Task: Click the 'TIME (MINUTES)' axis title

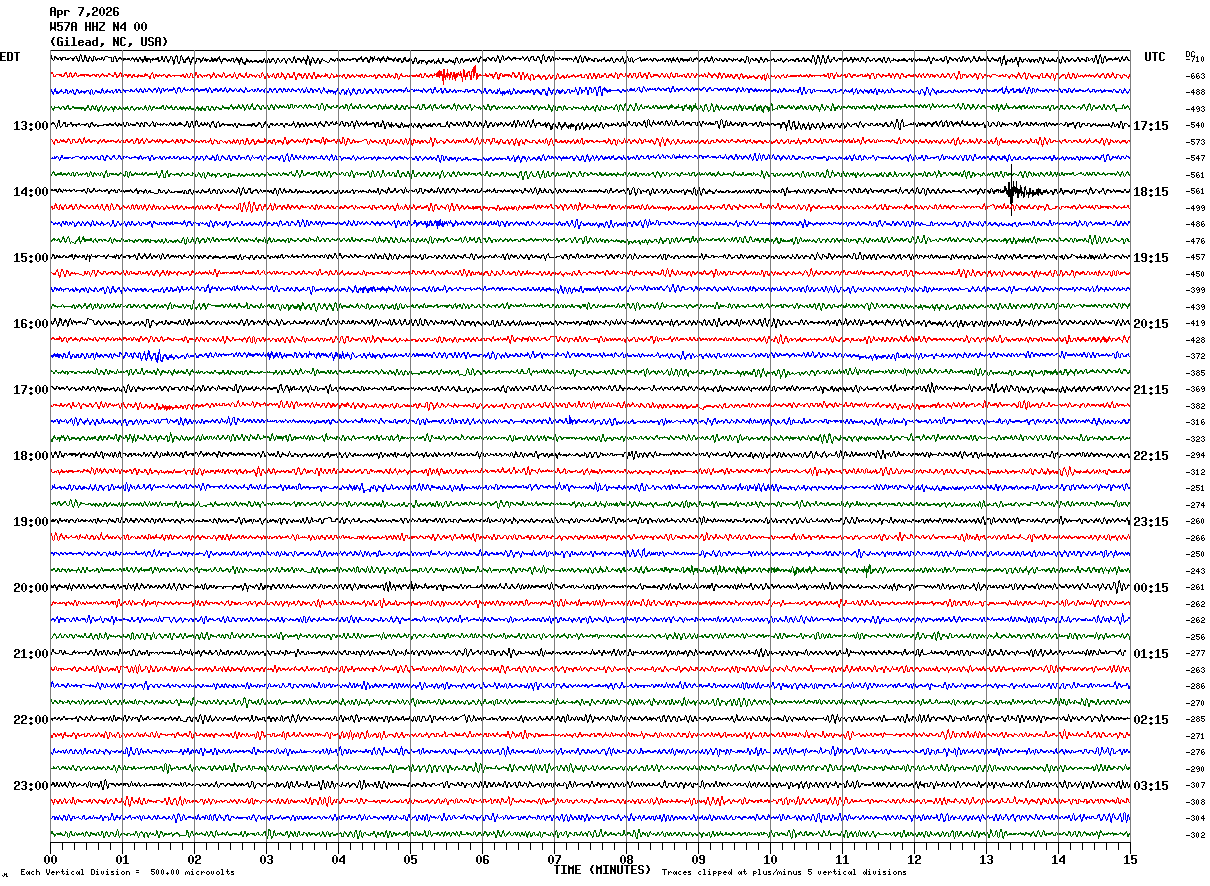Action: pos(602,870)
